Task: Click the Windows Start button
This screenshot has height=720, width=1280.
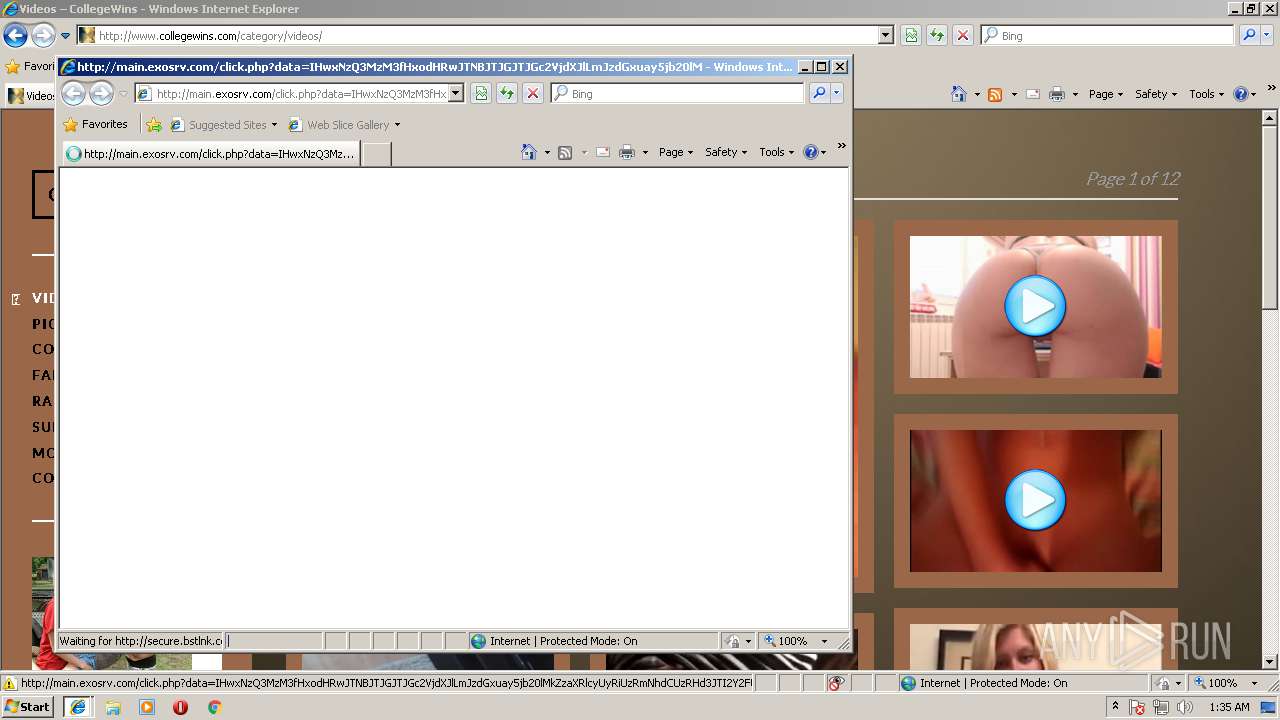Action: 28,707
